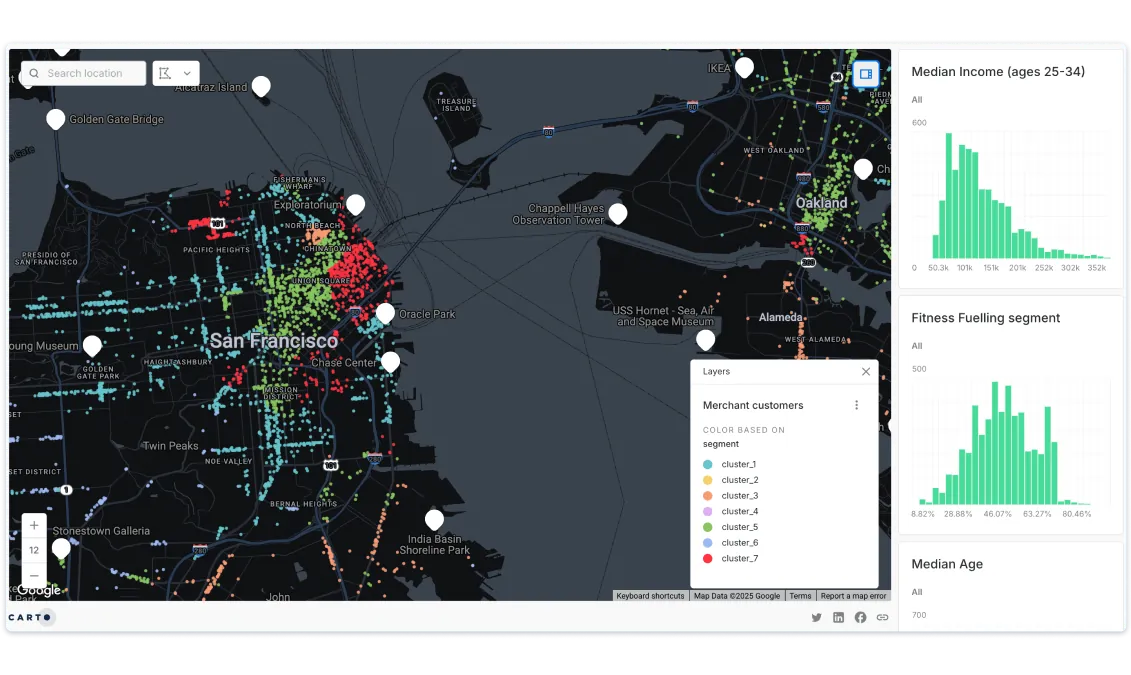The image size is (1131, 675).
Task: Select the cluster_1 legend entry
Action: tap(739, 464)
